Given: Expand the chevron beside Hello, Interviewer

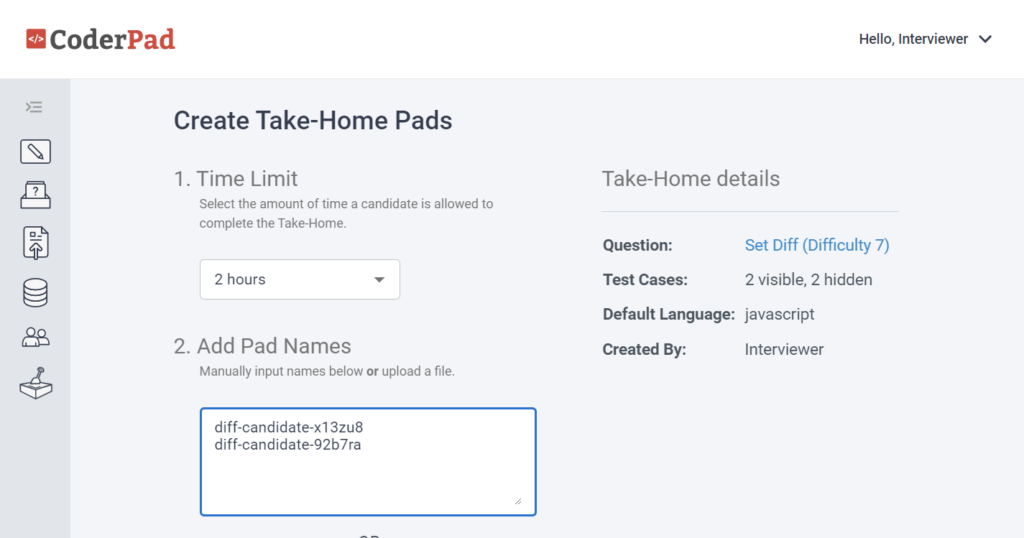Looking at the screenshot, I should click(x=985, y=39).
